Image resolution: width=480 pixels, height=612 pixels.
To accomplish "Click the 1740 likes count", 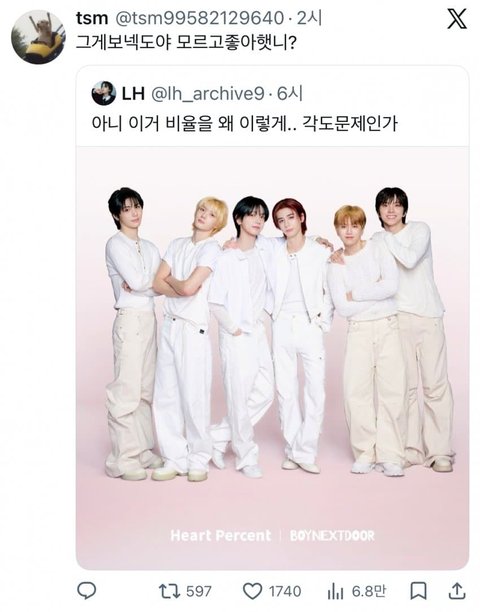I will click(x=285, y=591).
